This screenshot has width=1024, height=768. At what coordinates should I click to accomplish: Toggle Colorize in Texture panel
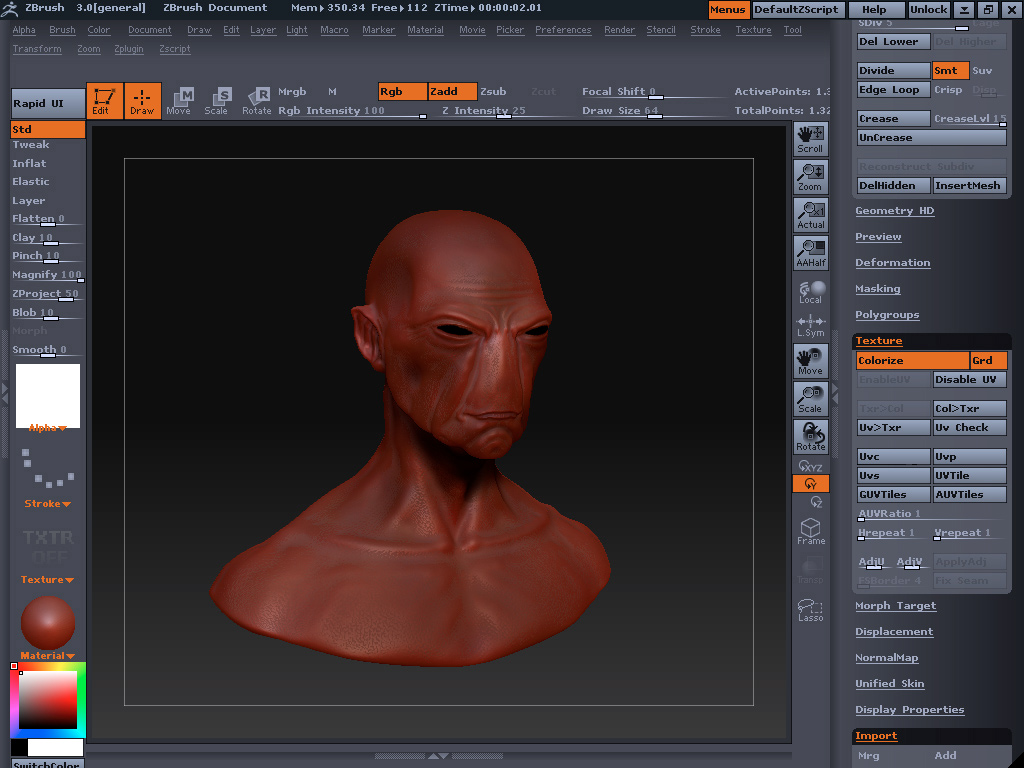pos(912,361)
